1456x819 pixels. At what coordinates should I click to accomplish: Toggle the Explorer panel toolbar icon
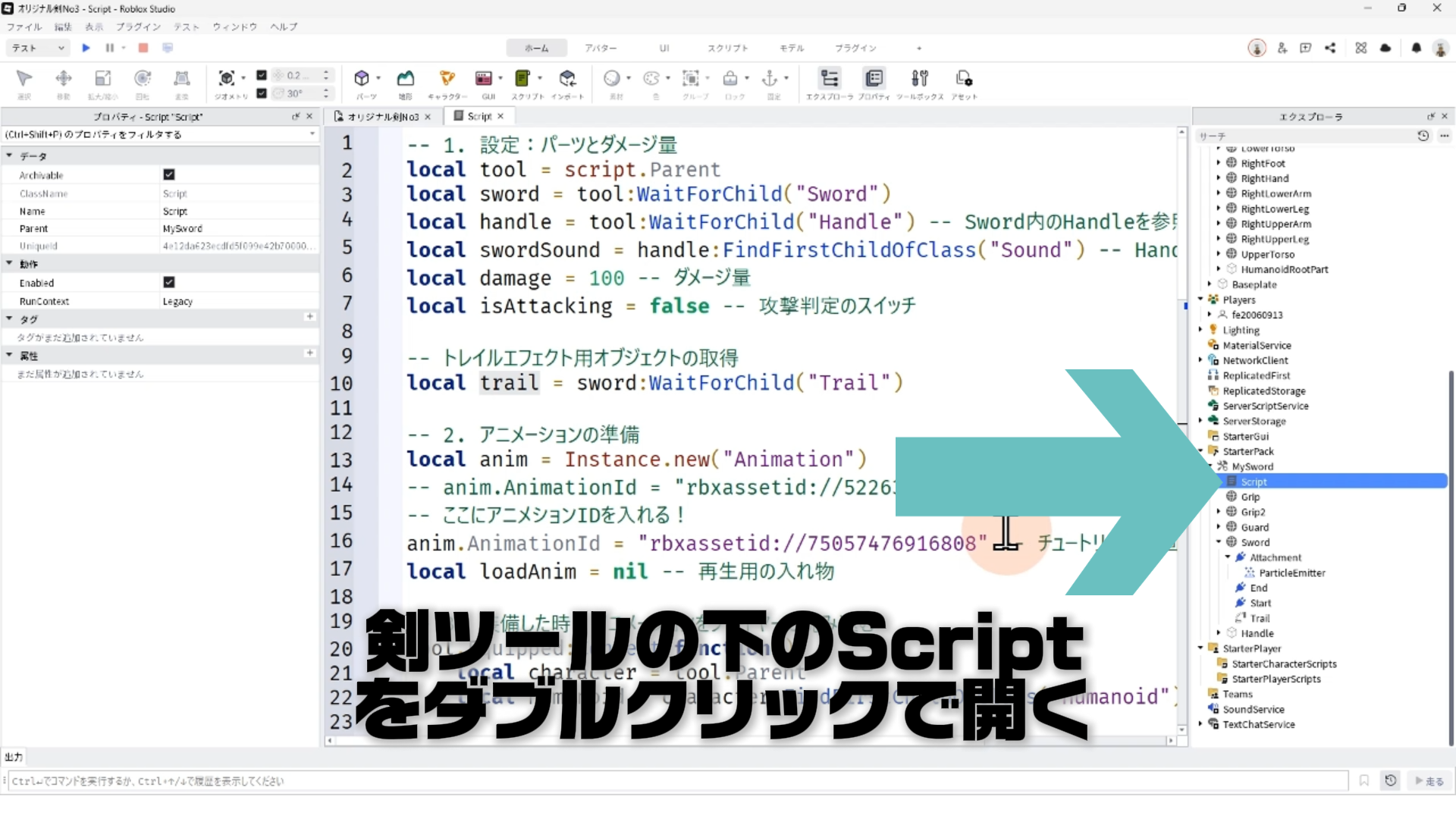click(x=830, y=78)
